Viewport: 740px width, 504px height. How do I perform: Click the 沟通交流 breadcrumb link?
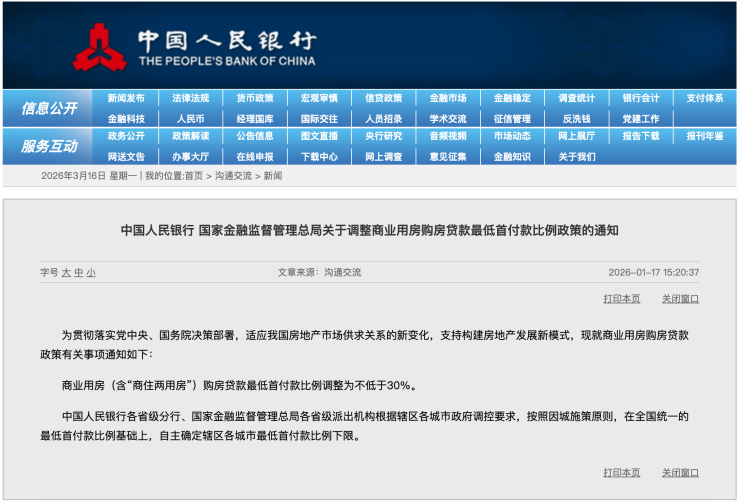(x=232, y=176)
